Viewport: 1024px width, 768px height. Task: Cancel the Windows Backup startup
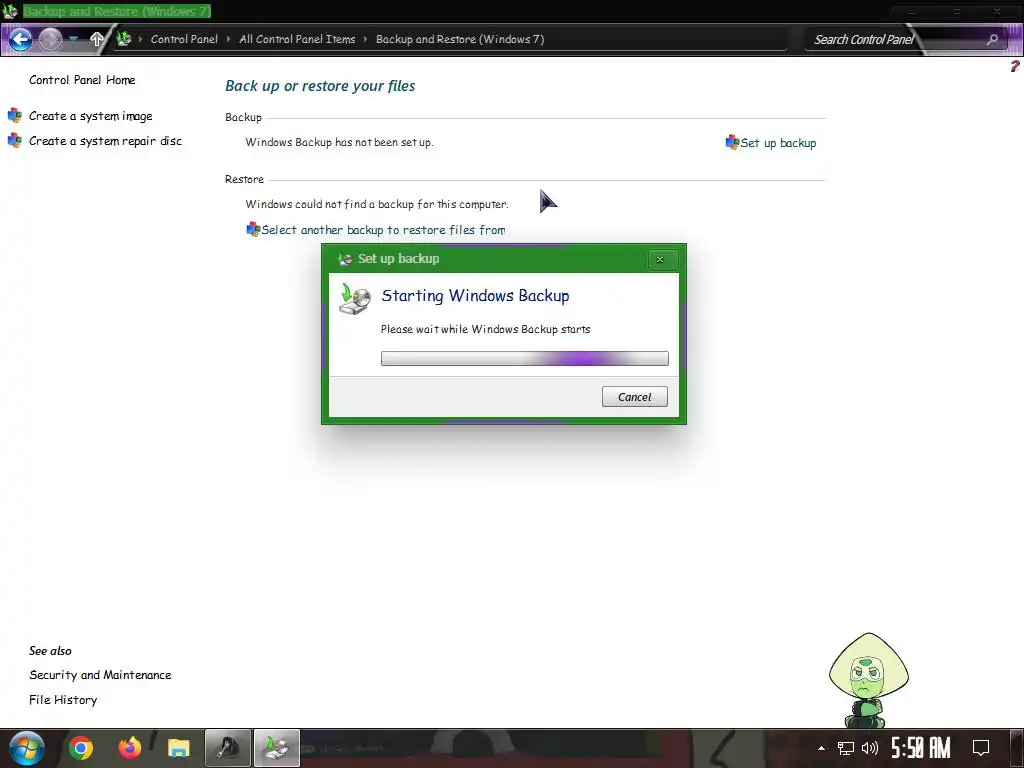pos(635,396)
